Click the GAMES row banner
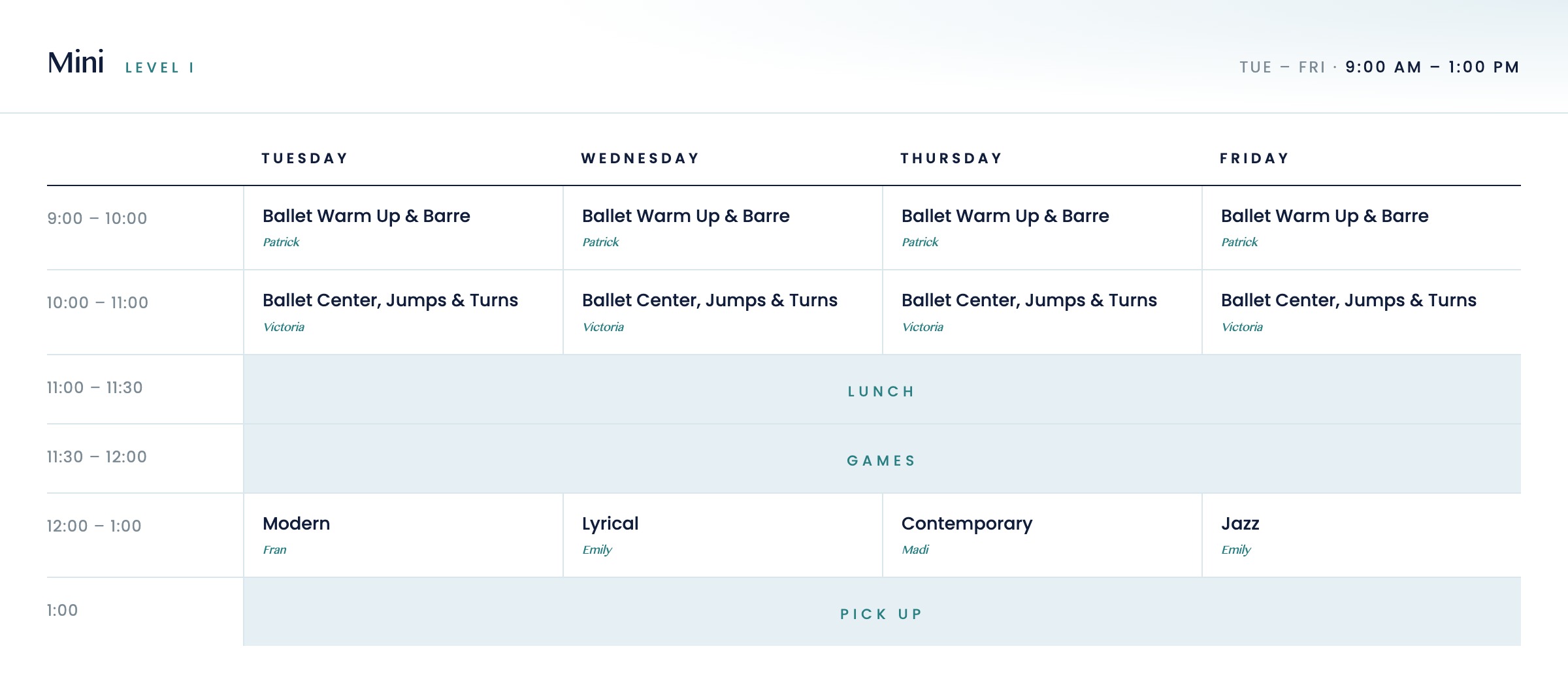 pos(882,459)
